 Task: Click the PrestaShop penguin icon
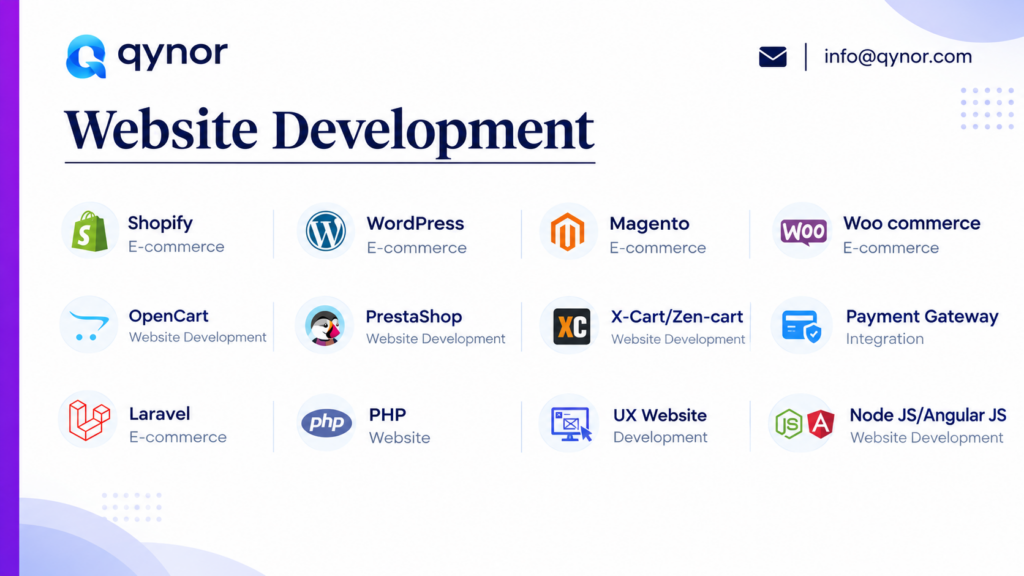325,325
